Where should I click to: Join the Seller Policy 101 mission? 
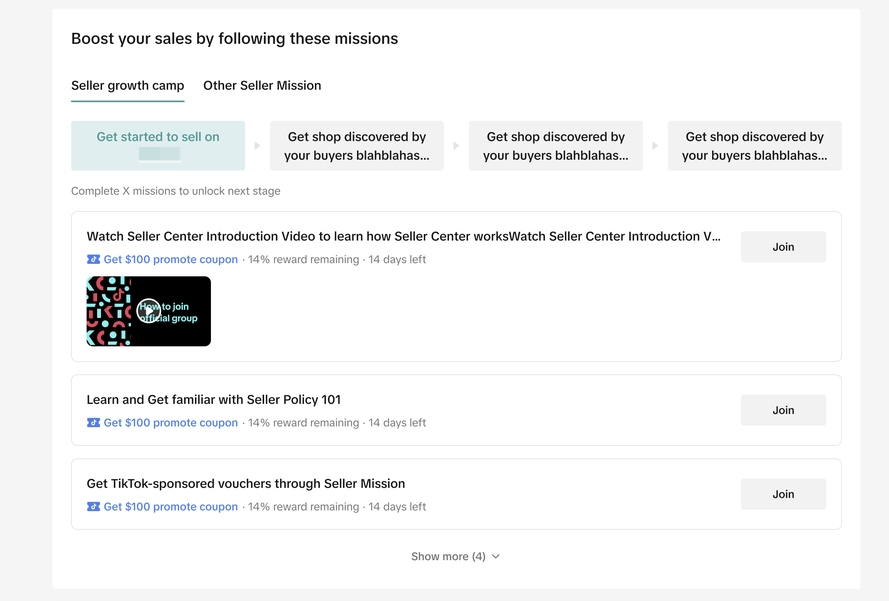tap(783, 410)
